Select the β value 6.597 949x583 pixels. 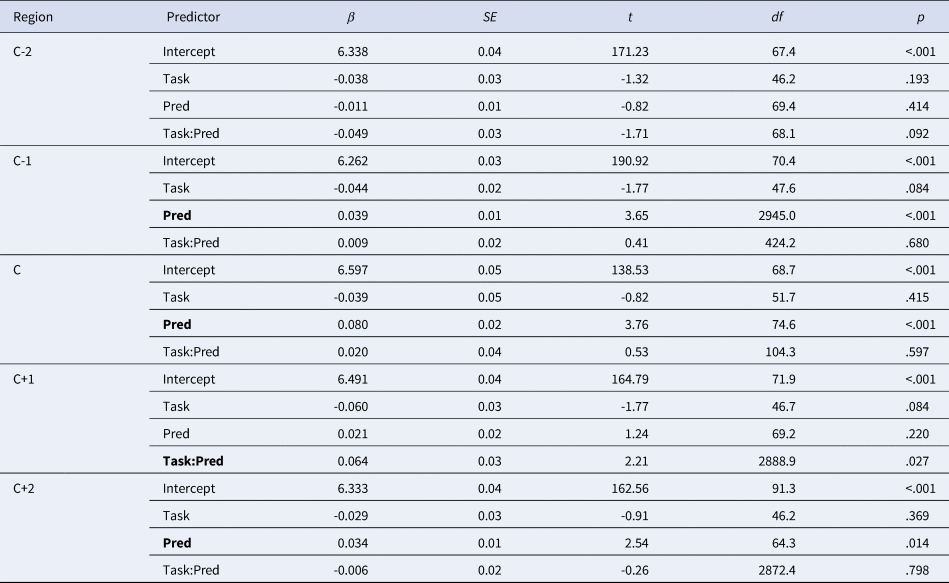click(x=349, y=270)
